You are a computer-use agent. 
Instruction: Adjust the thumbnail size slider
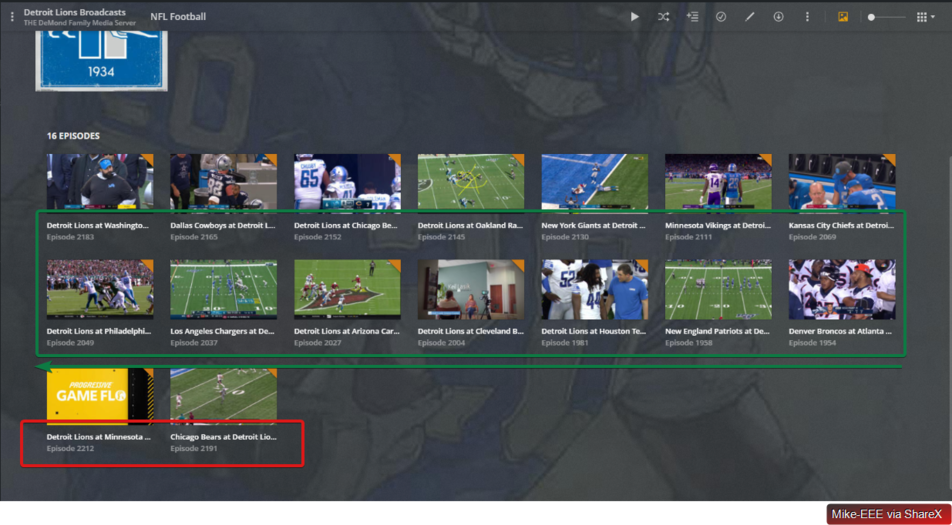coord(886,18)
